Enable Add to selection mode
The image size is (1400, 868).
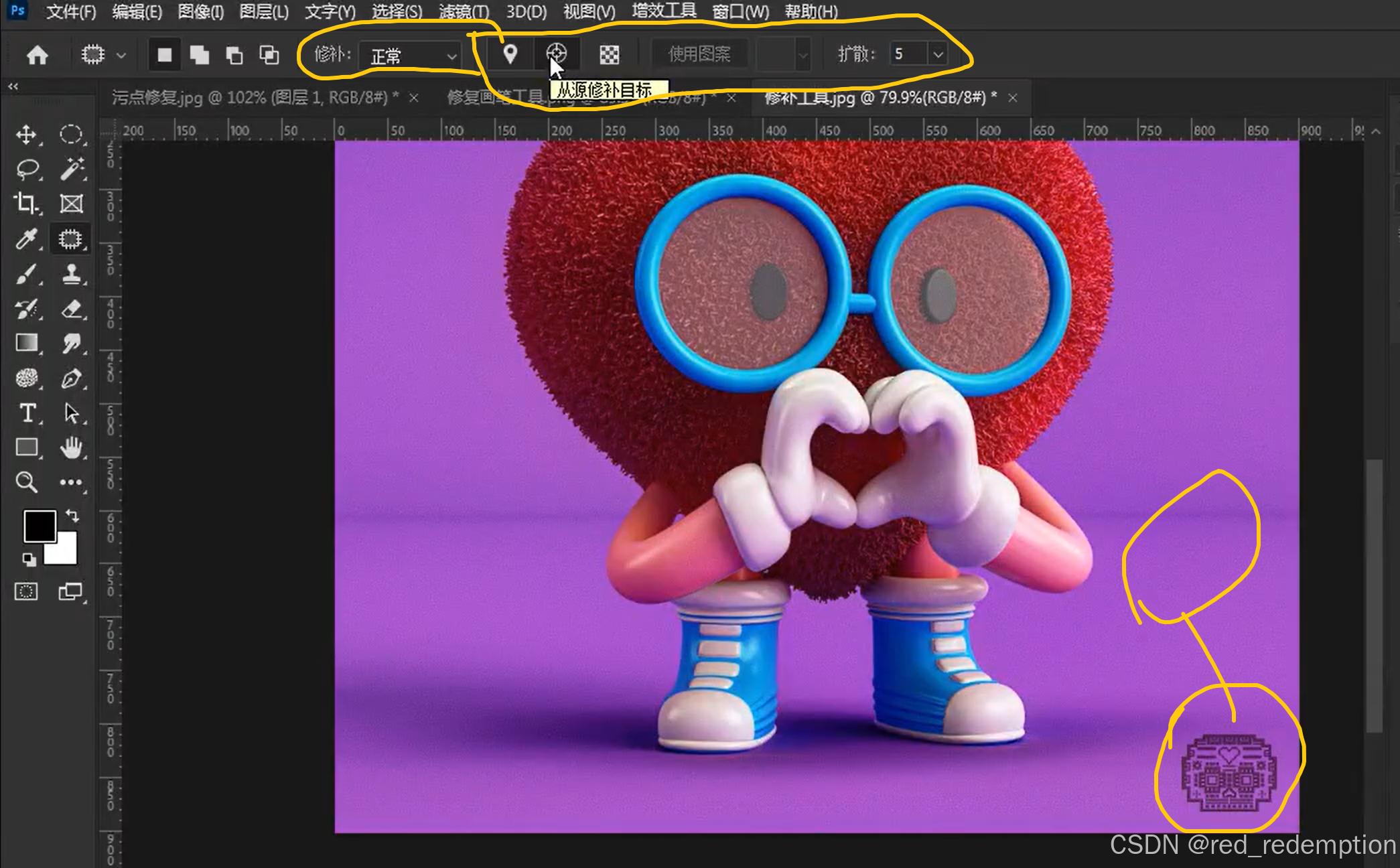[199, 54]
